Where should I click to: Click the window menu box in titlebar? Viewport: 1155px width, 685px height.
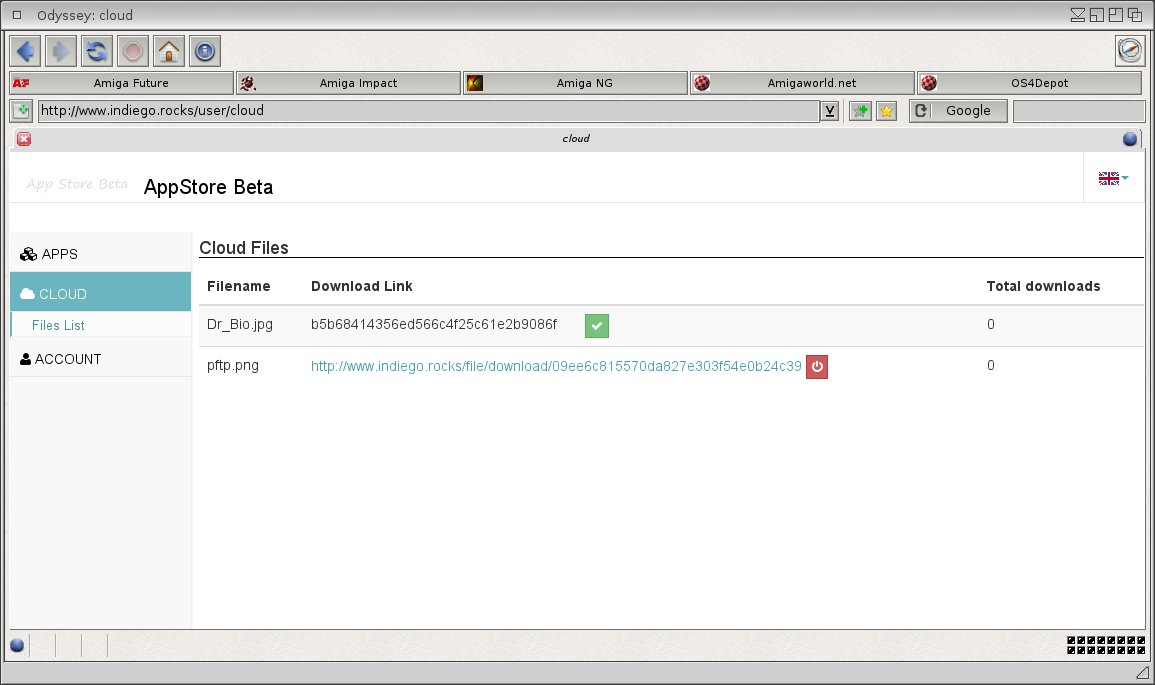coord(17,15)
